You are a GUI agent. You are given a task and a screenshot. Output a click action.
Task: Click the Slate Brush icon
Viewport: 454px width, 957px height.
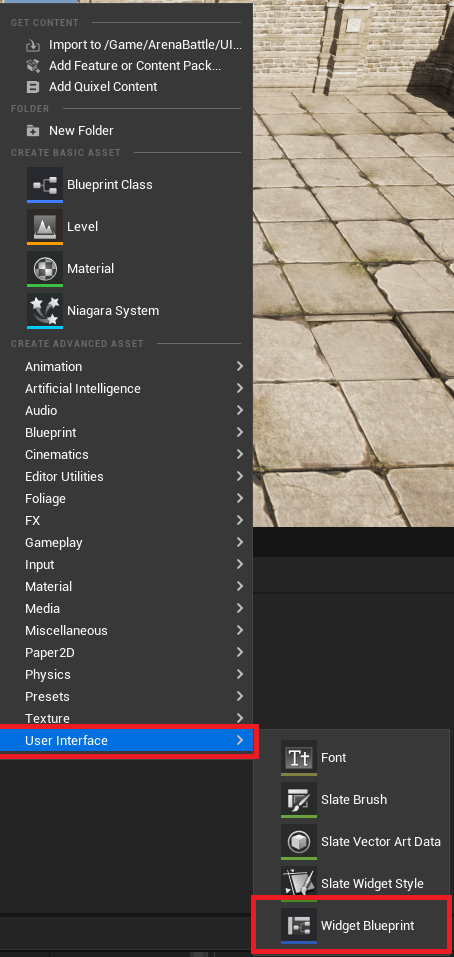click(299, 800)
